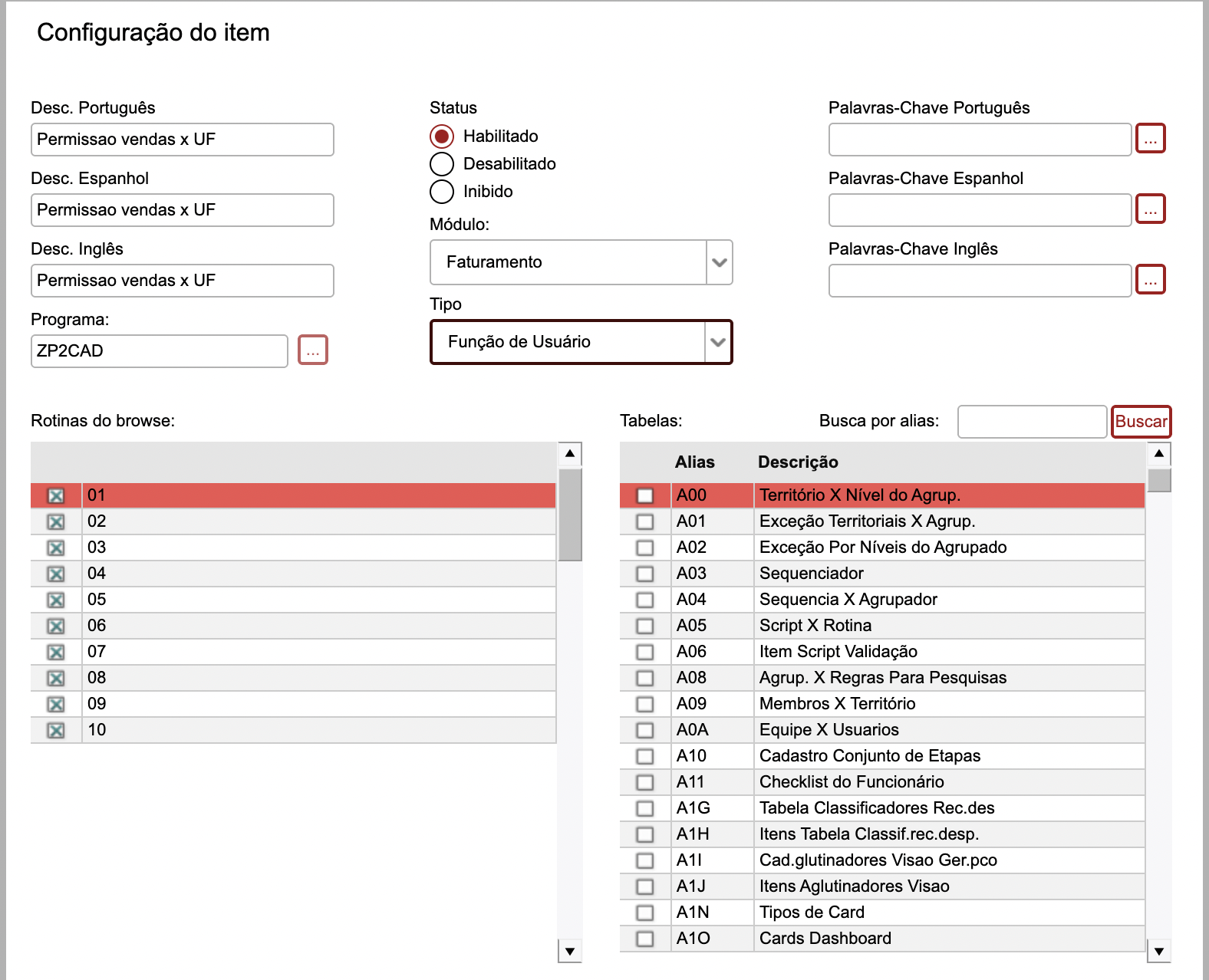Check the A1O Cards Dashboard checkbox
Viewport: 1209px width, 980px height.
(645, 939)
